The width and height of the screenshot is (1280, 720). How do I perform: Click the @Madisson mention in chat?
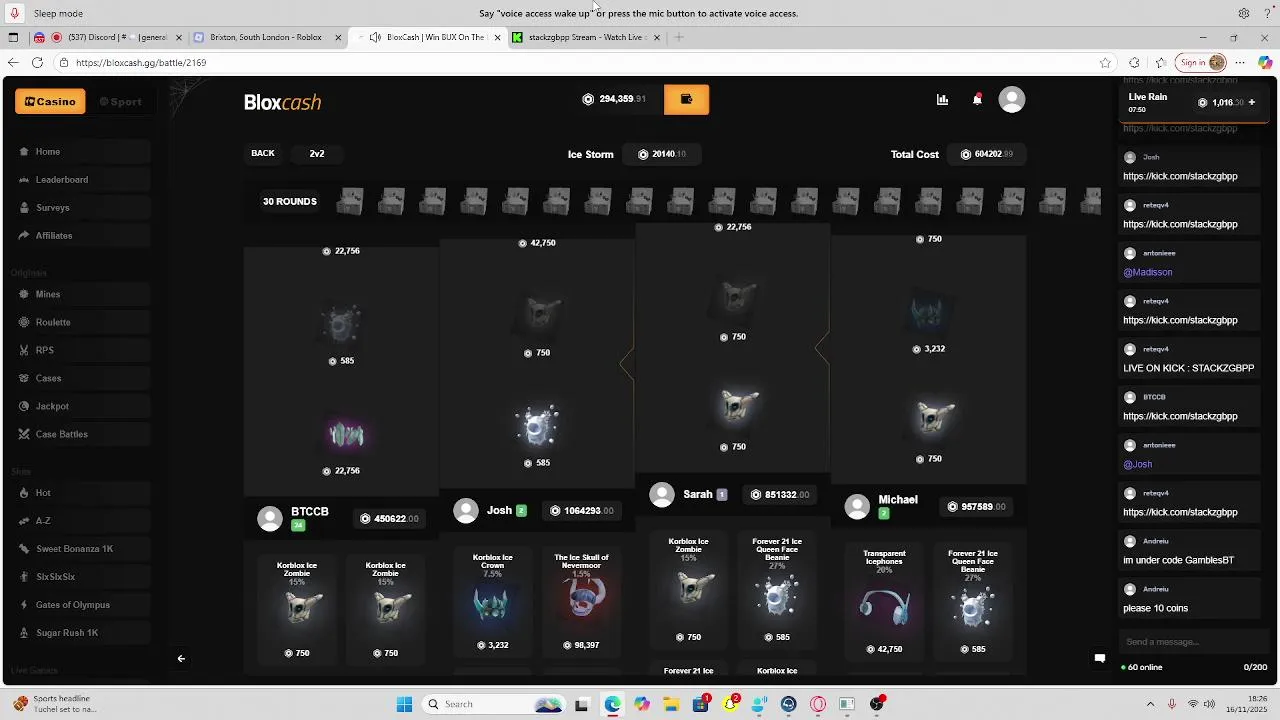[x=1148, y=272]
